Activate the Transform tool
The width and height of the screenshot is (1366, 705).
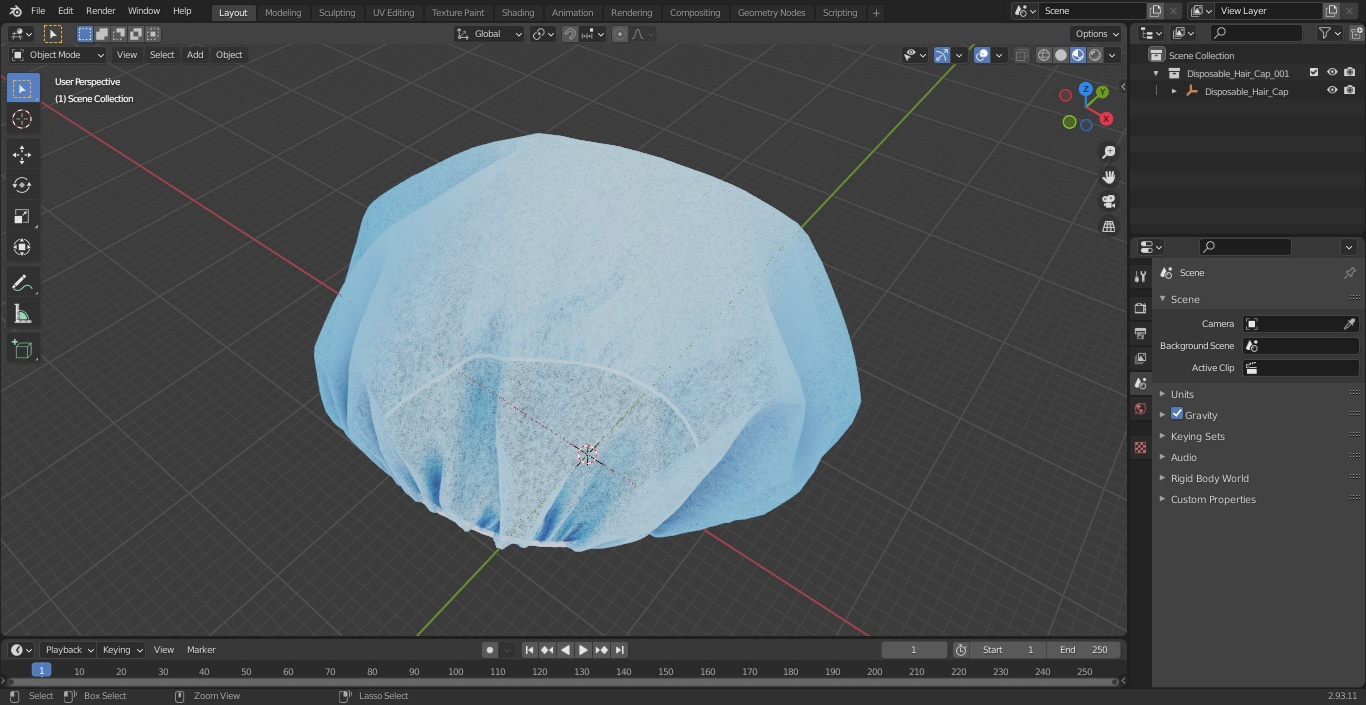click(x=22, y=247)
